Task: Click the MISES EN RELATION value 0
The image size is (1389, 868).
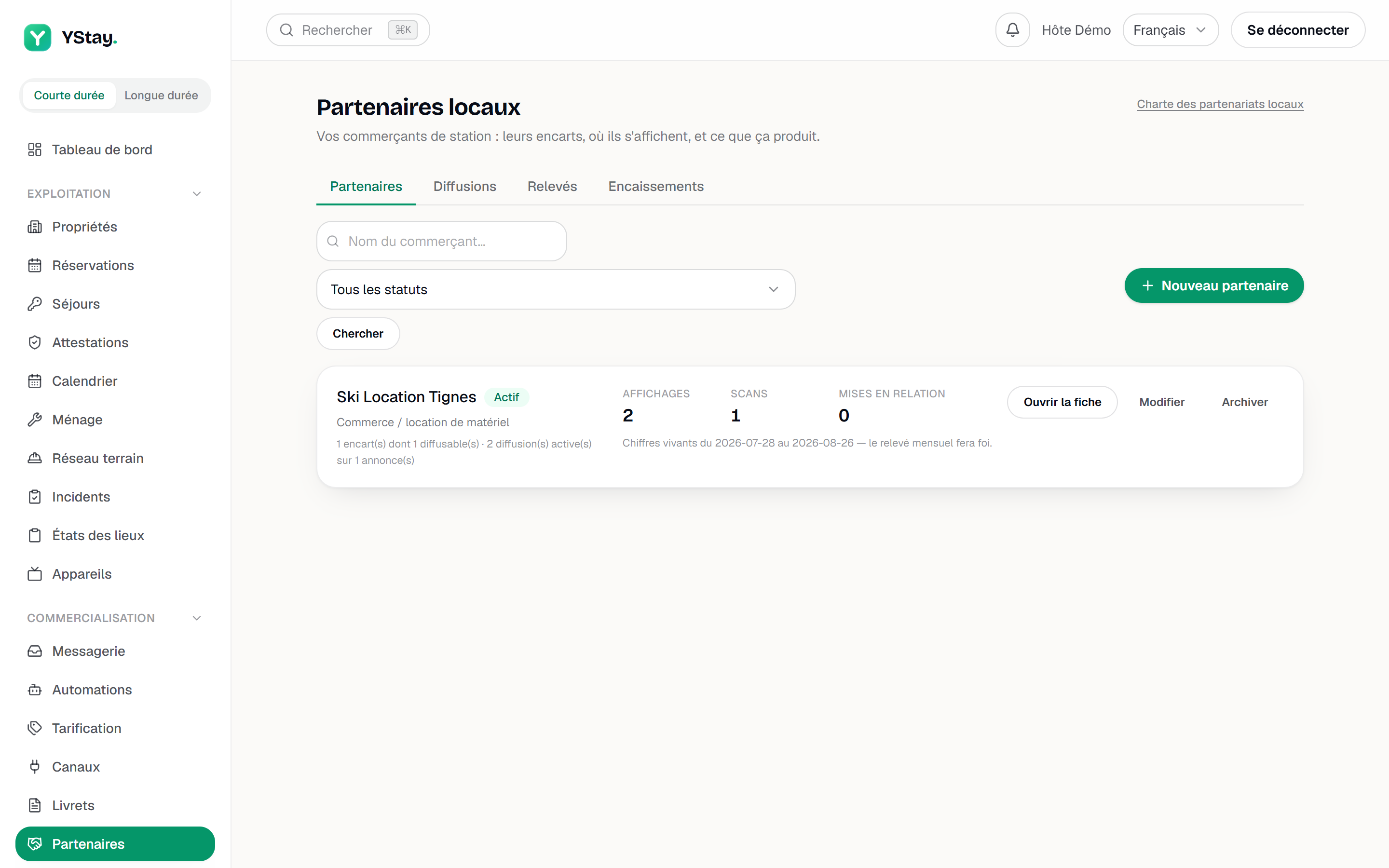Action: click(844, 415)
